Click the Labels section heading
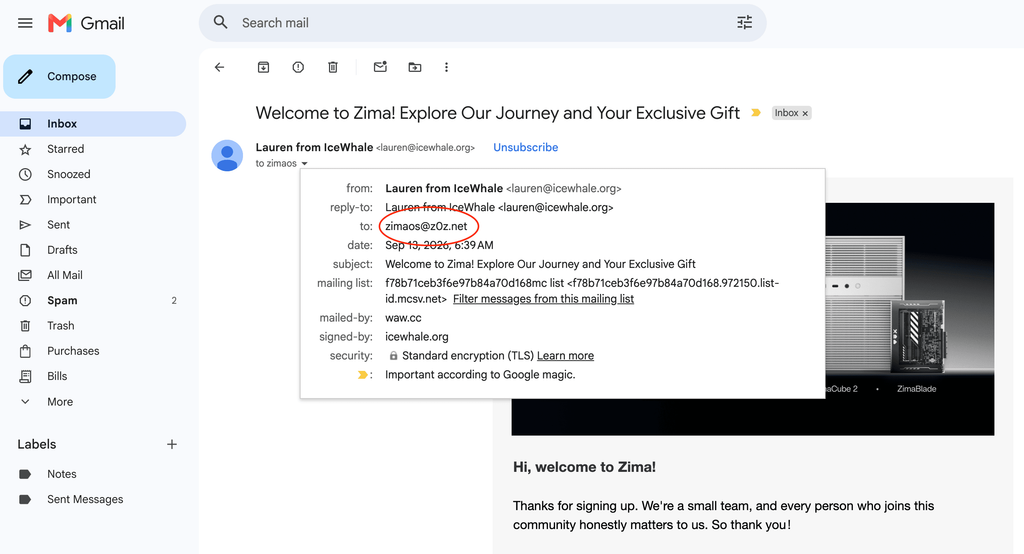The height and width of the screenshot is (554, 1024). [x=37, y=444]
